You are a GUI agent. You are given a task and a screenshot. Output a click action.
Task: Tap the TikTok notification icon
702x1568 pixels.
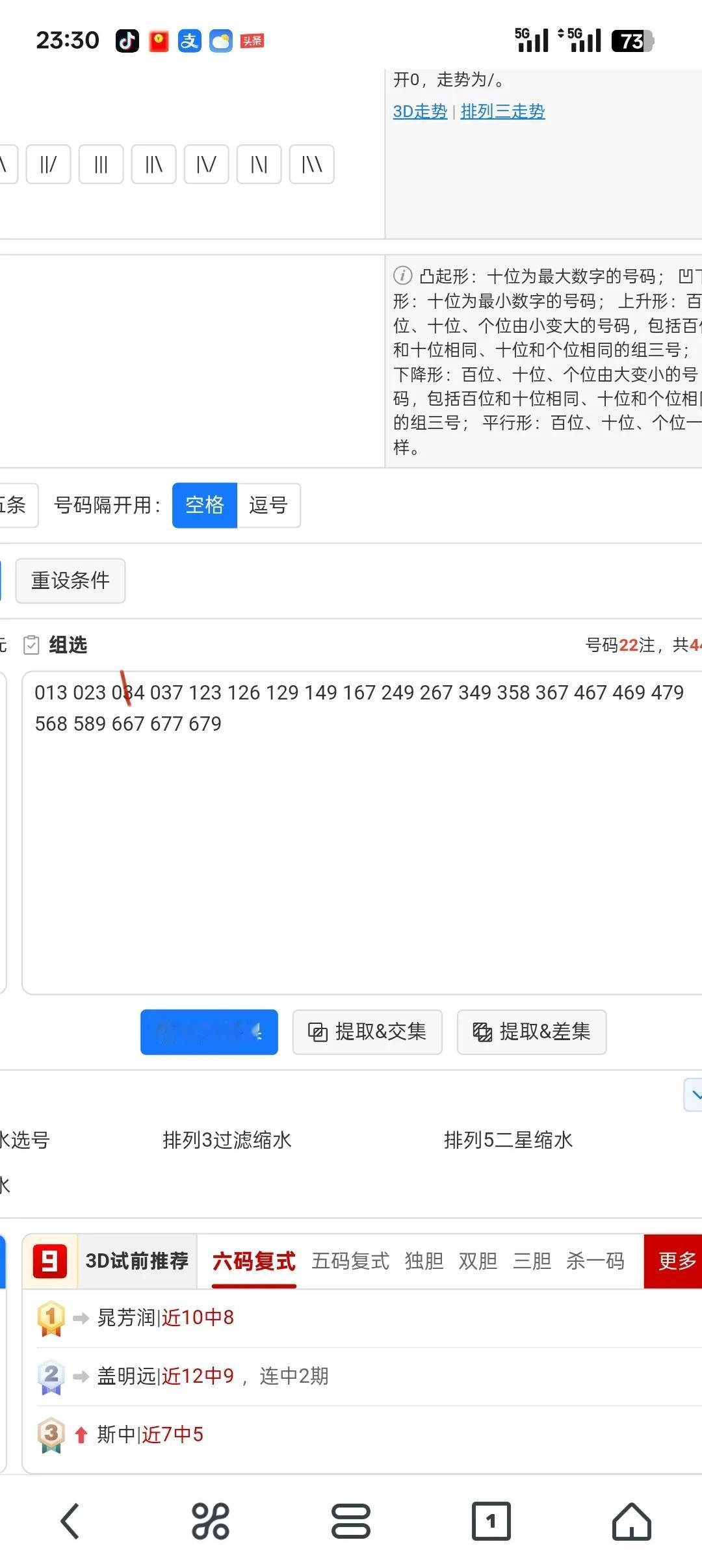pos(127,41)
